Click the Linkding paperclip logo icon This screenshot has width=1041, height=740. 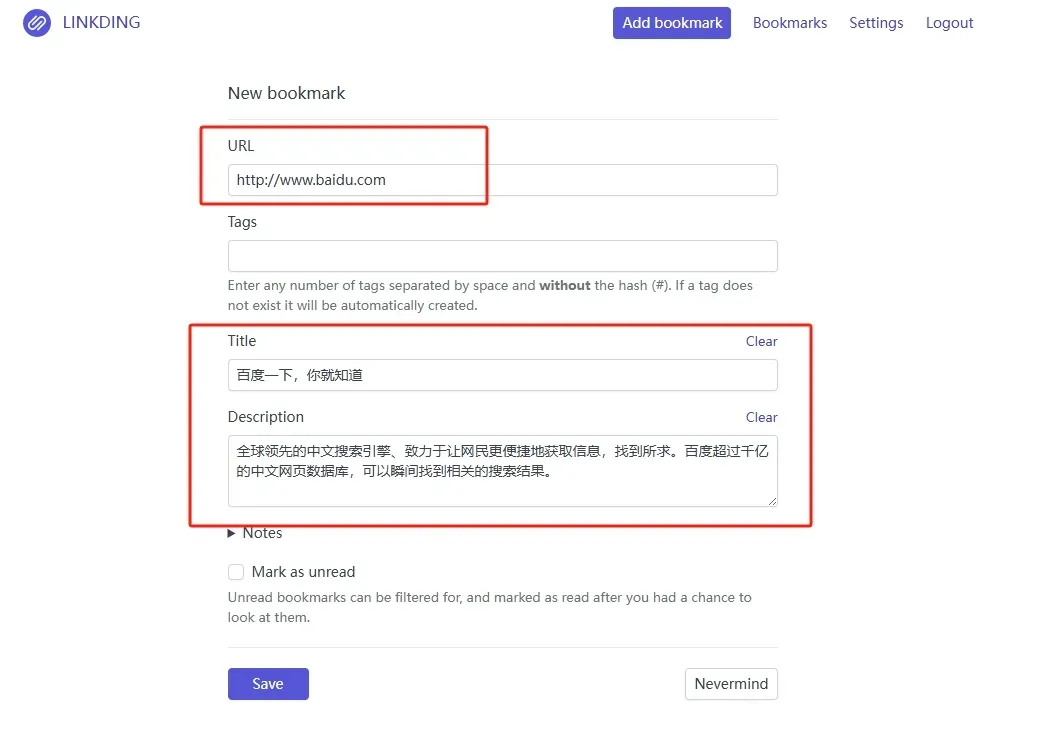coord(37,22)
